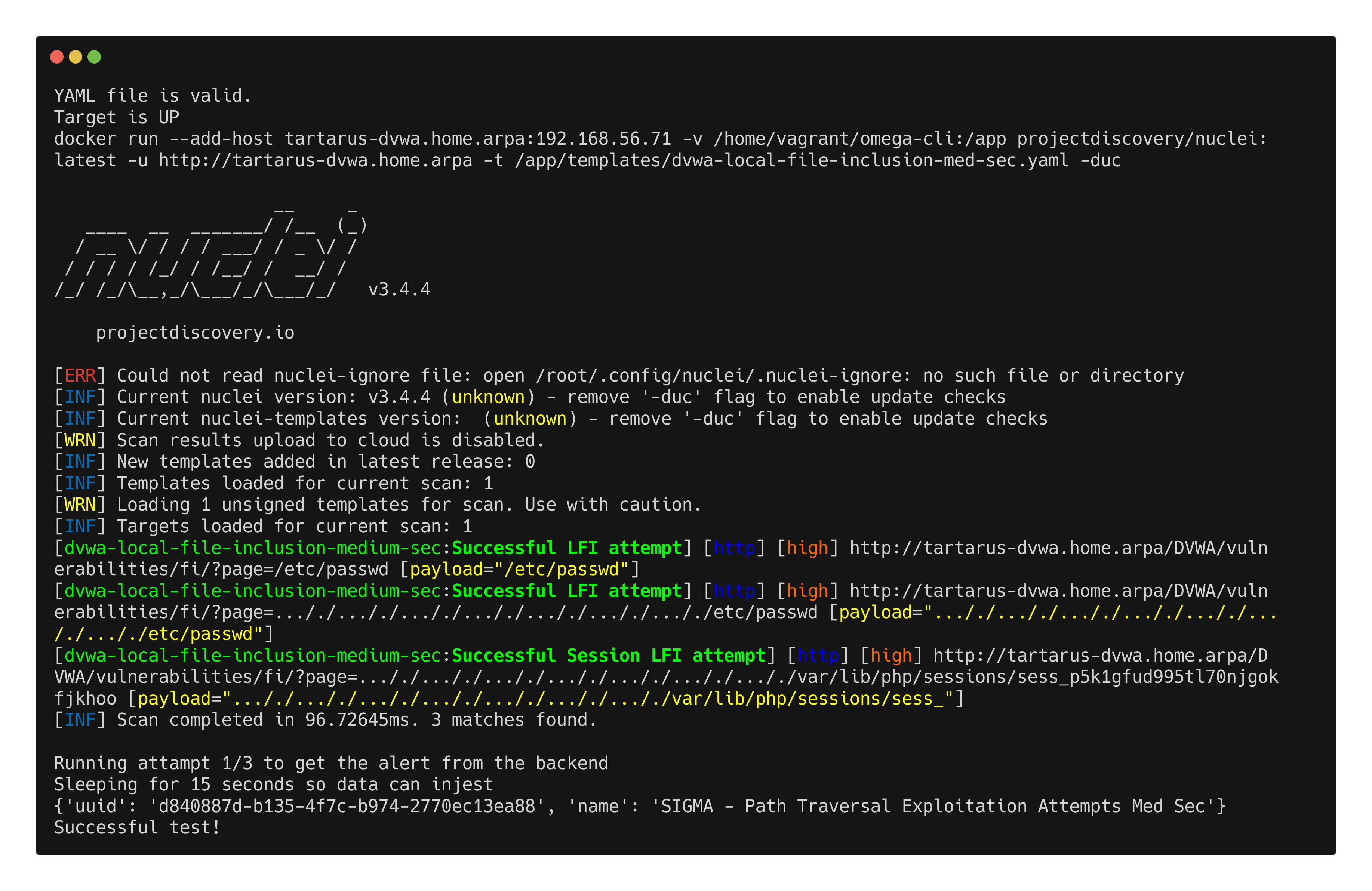Click the yellow payload="/etc/passwd" text

click(x=519, y=570)
